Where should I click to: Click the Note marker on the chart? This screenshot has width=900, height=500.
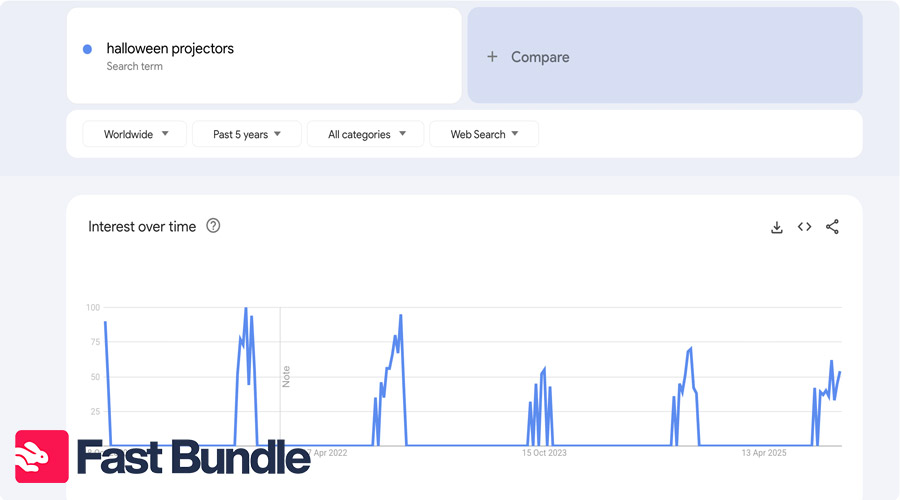(x=286, y=376)
